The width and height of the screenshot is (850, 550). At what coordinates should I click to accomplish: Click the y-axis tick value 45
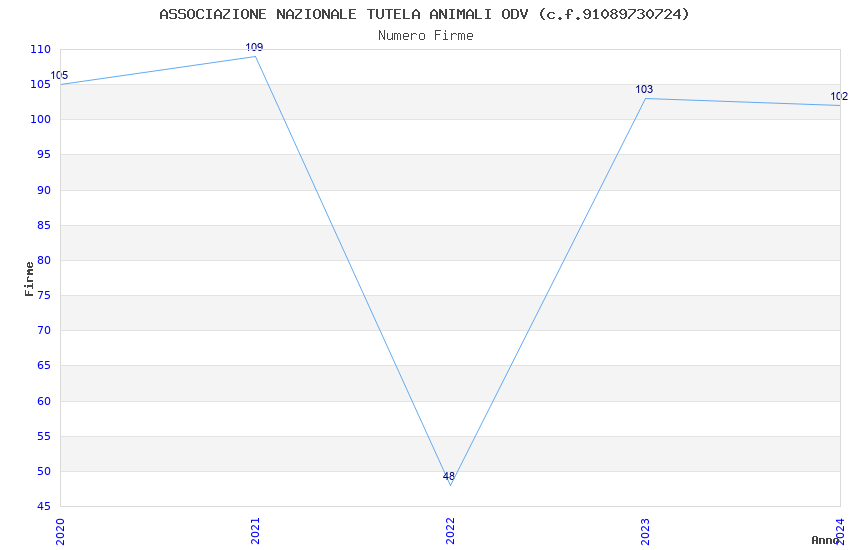click(x=44, y=506)
